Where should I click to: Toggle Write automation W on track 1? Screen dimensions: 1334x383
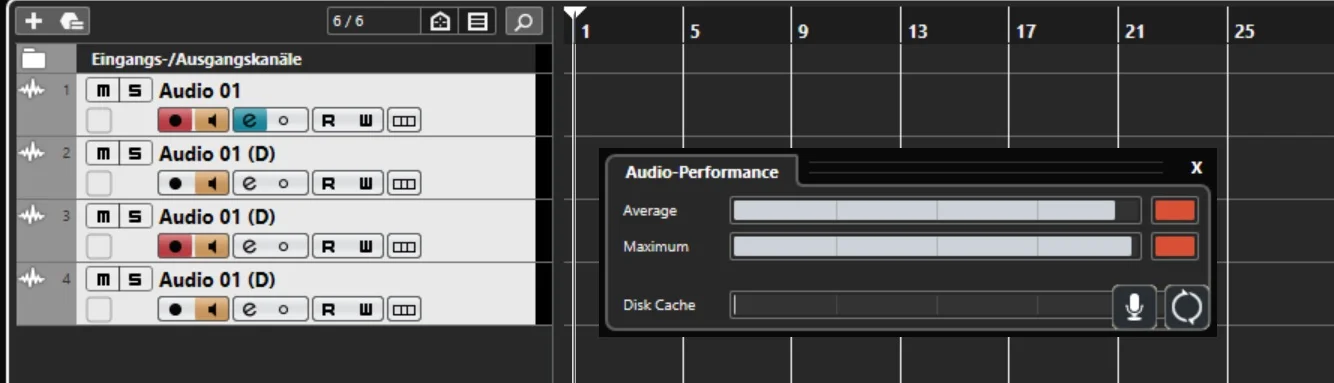click(x=366, y=121)
